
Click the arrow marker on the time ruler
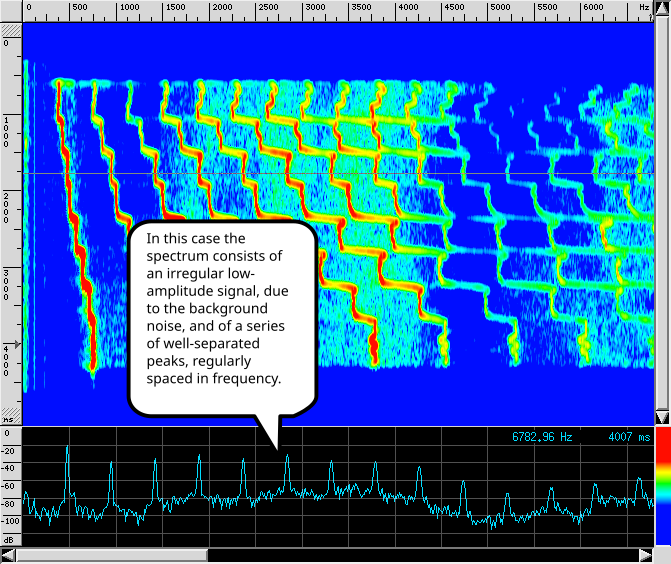(x=14, y=344)
